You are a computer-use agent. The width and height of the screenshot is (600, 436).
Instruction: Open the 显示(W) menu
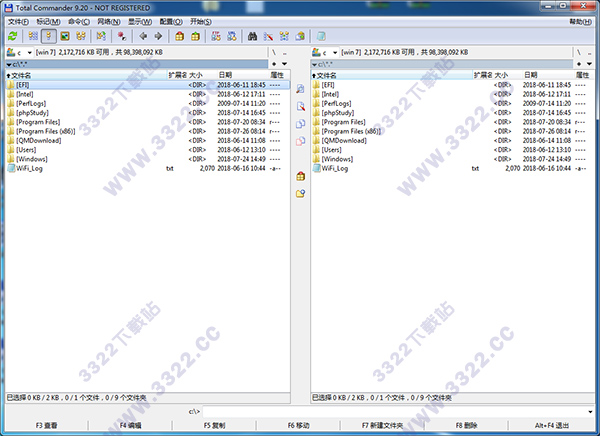coord(140,22)
